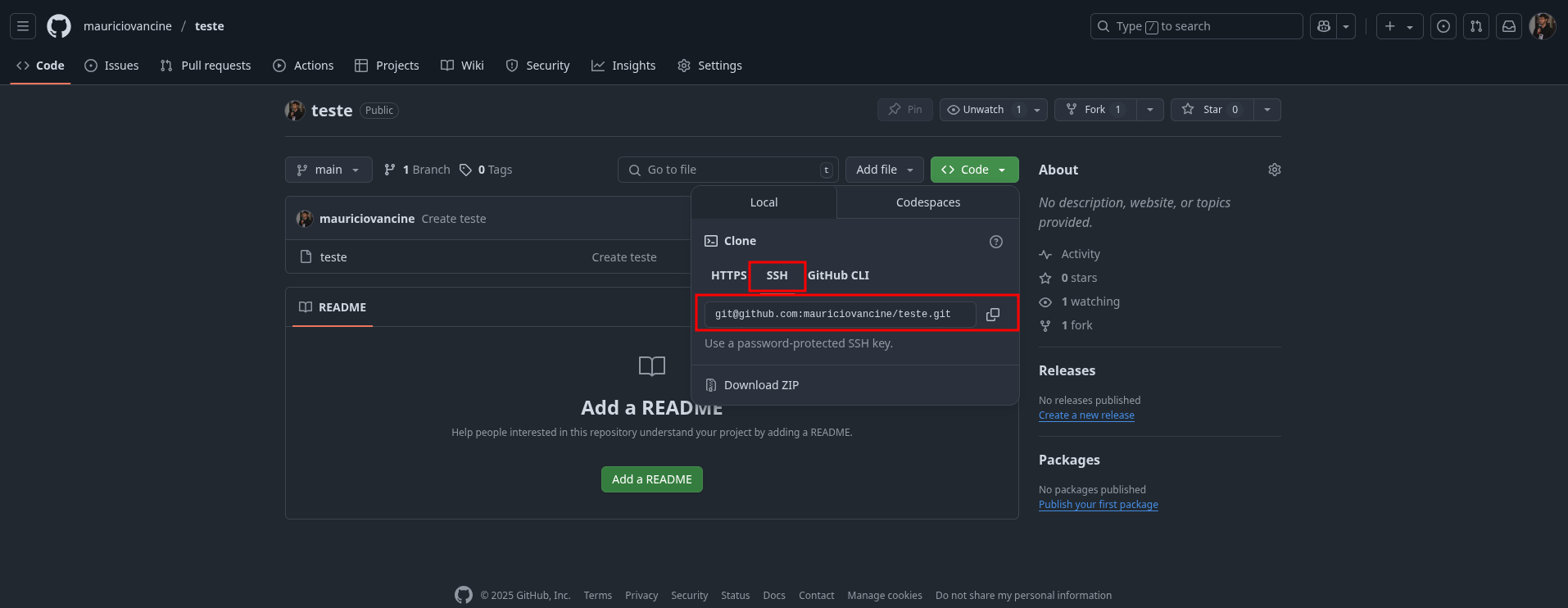Pin the teste repository
This screenshot has height=608, width=1568.
[905, 110]
